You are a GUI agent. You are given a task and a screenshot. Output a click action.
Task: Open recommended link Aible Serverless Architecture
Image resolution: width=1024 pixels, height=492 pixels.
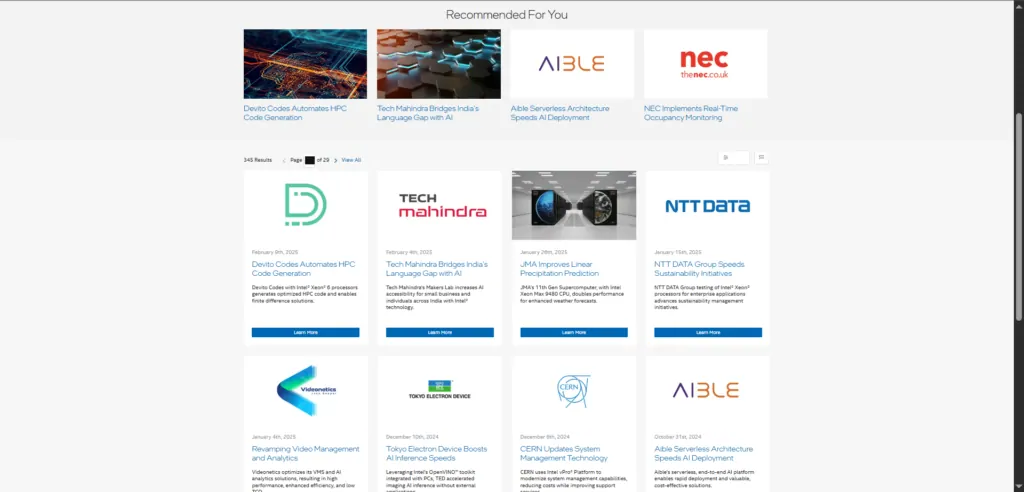coord(560,113)
